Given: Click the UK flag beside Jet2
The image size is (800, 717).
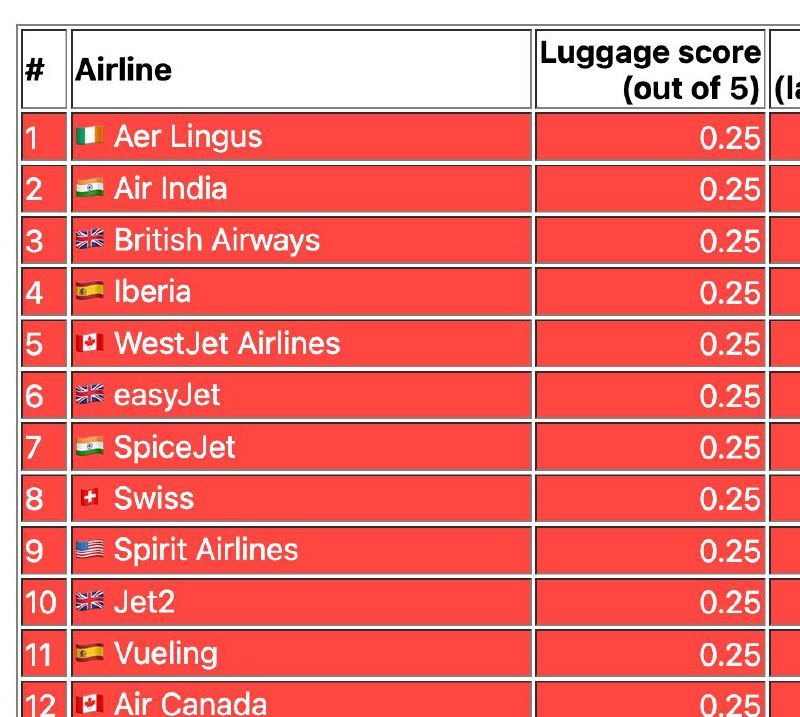Looking at the screenshot, I should (x=89, y=601).
